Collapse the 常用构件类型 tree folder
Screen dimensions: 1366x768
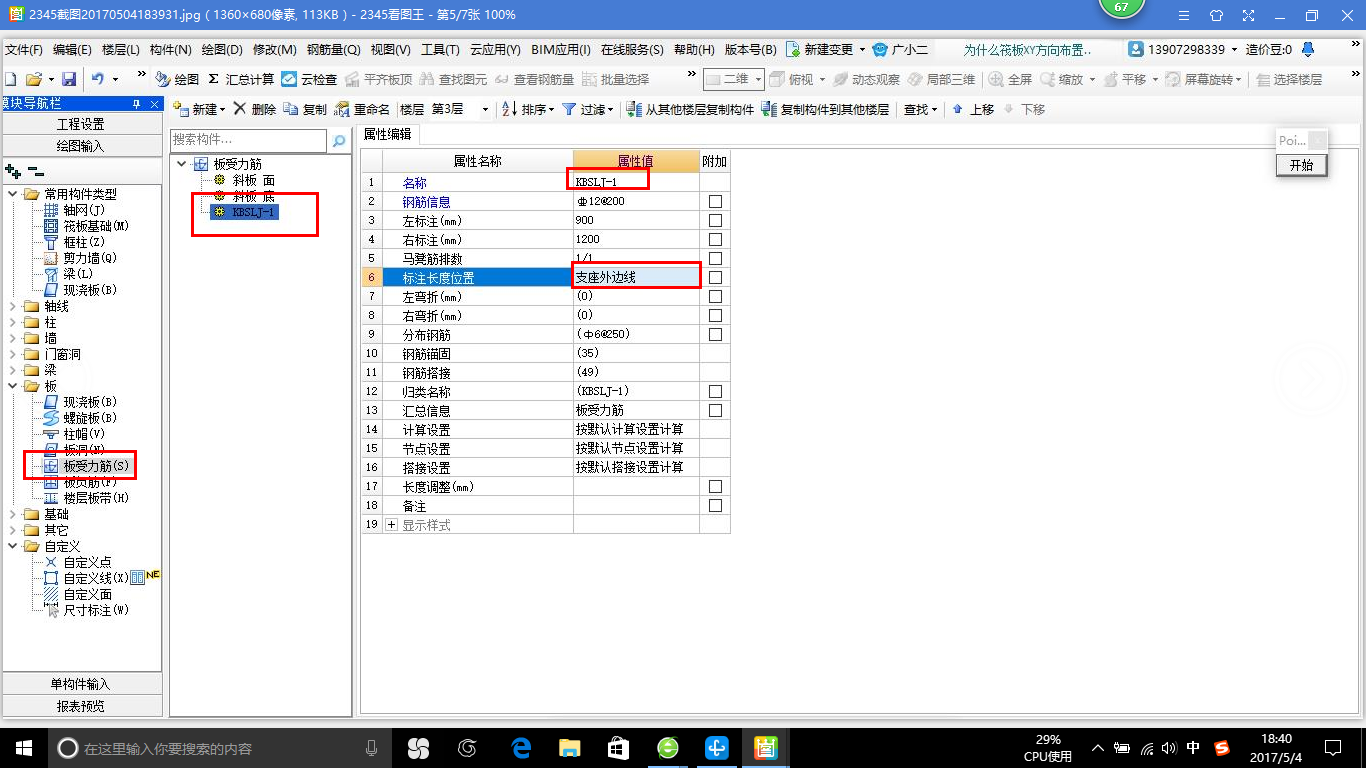pos(13,194)
